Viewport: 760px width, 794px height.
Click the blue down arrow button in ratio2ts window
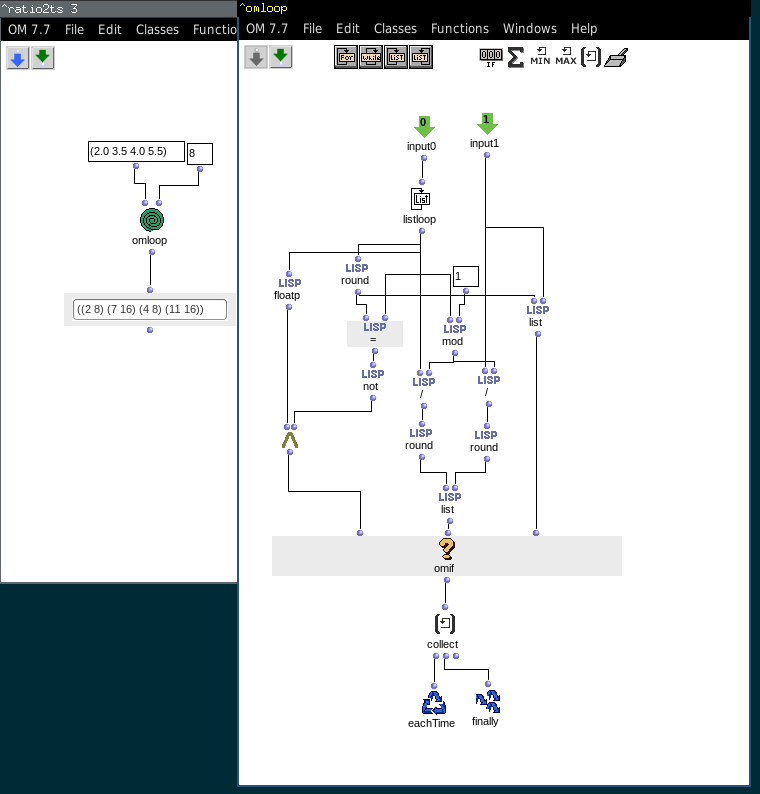click(17, 58)
